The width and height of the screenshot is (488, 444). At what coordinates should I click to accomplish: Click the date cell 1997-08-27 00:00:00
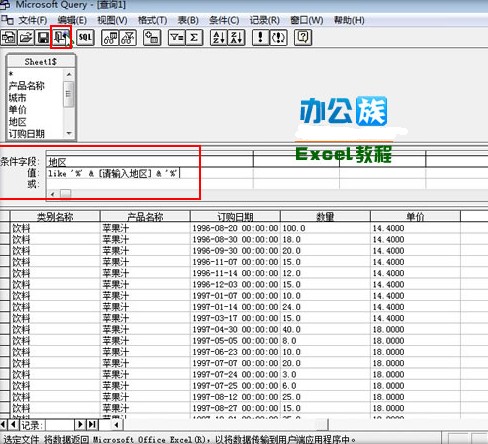[x=235, y=408]
